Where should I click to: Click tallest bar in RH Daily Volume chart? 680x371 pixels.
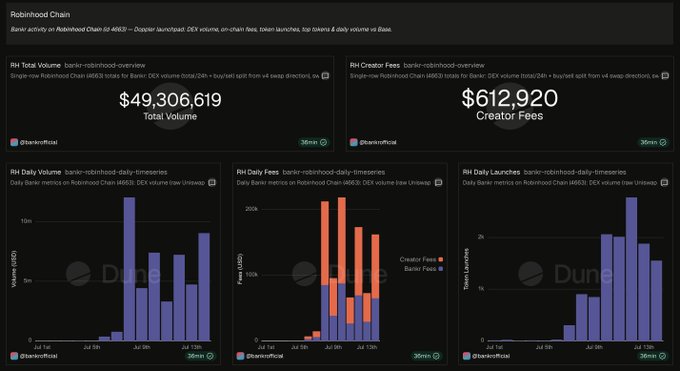(x=129, y=269)
